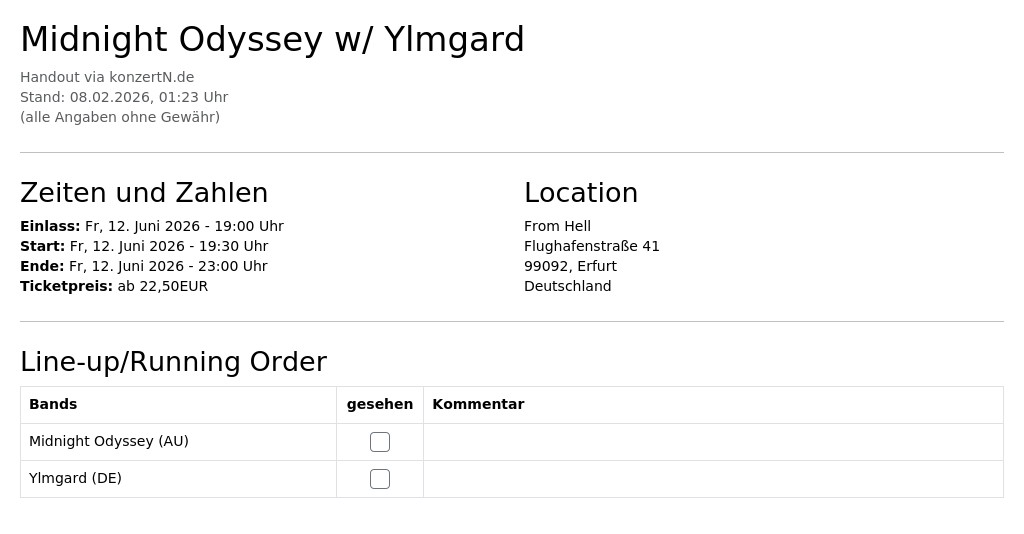Click the Location heading

[x=581, y=193]
